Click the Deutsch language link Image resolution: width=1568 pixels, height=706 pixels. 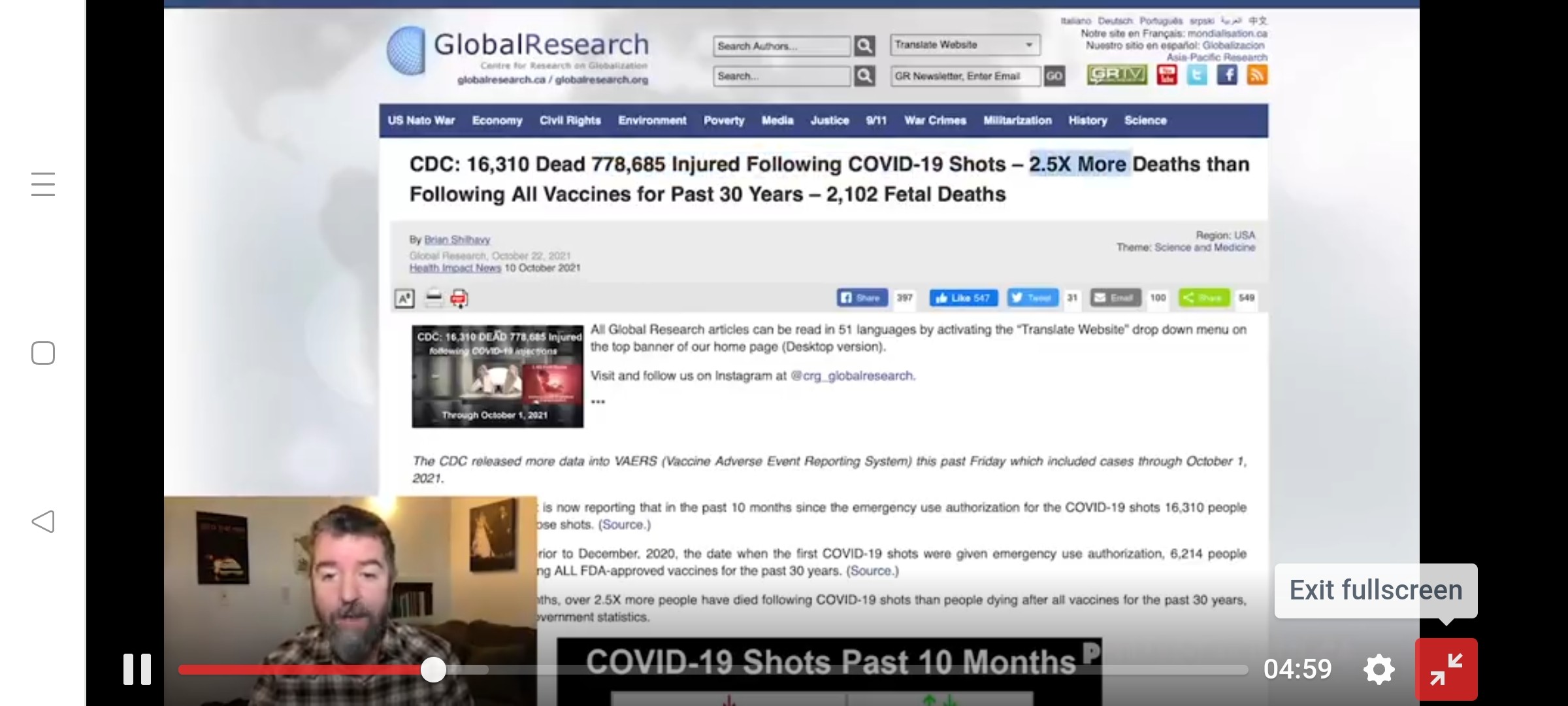pyautogui.click(x=1115, y=21)
